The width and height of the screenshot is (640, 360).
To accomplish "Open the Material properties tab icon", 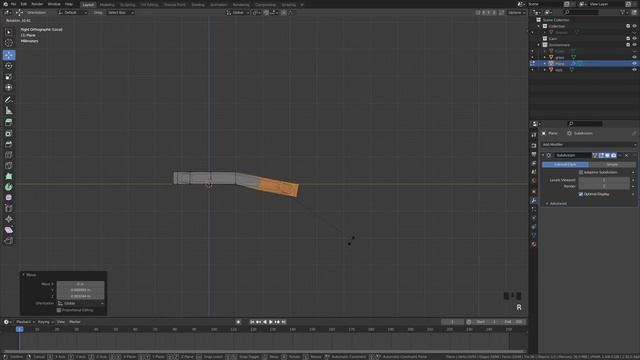I will pos(533,244).
